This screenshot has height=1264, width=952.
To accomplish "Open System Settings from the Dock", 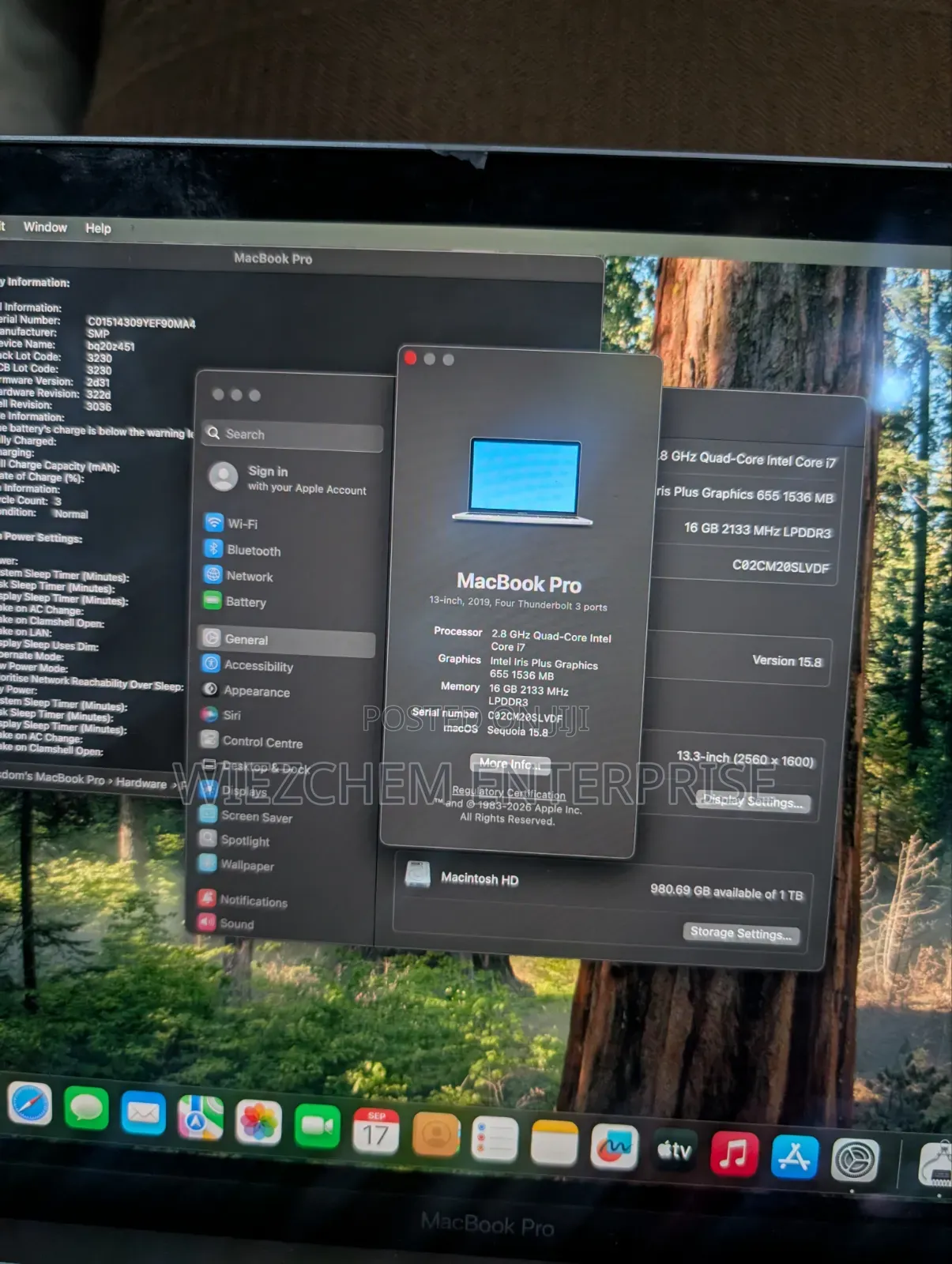I will pos(855,1161).
